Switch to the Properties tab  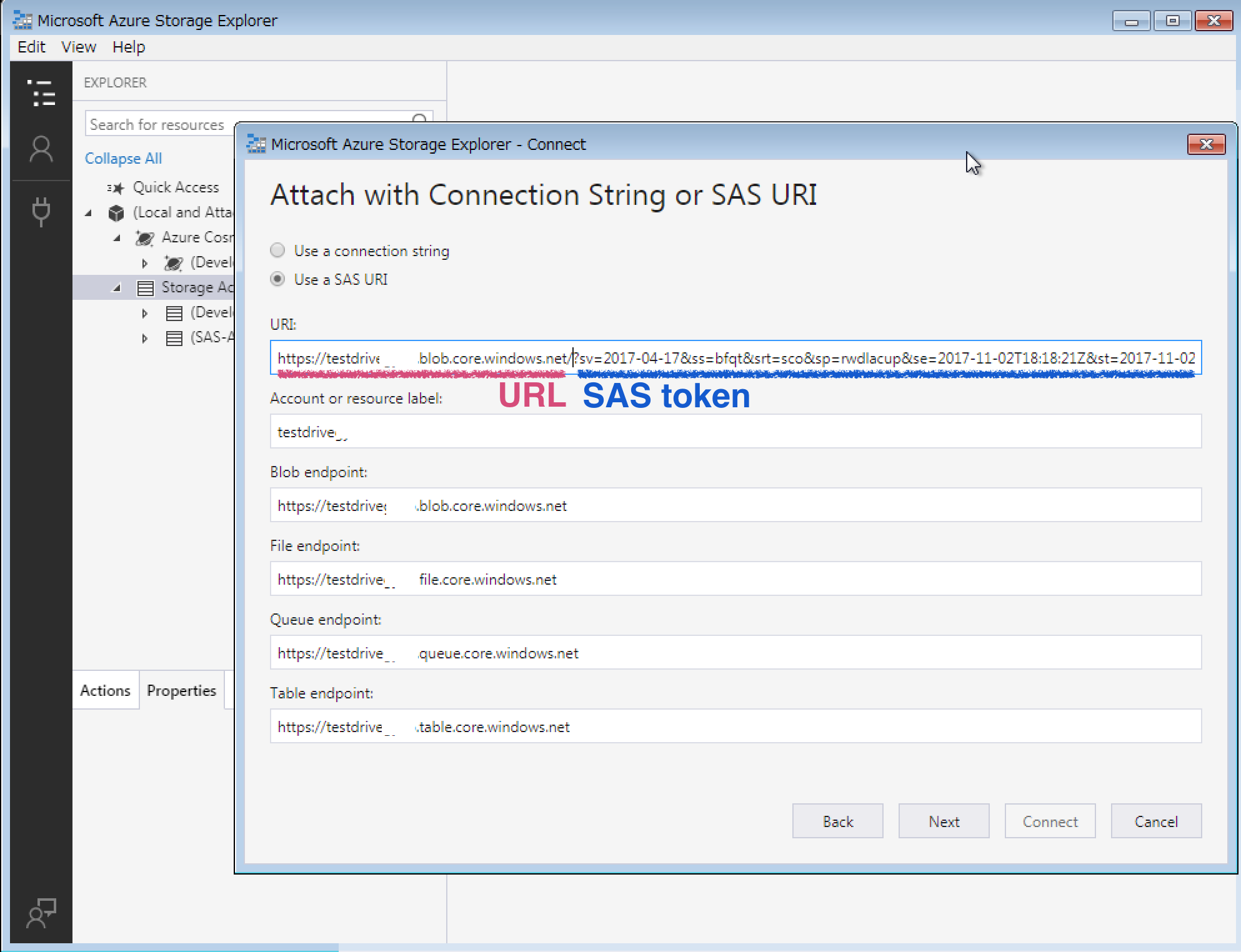pos(181,690)
